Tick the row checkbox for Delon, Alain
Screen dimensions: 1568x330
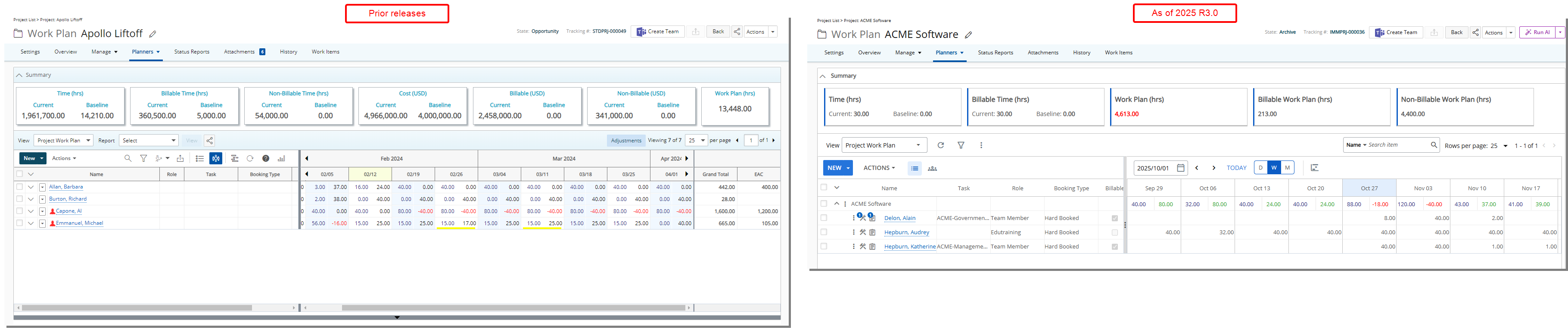tap(824, 218)
